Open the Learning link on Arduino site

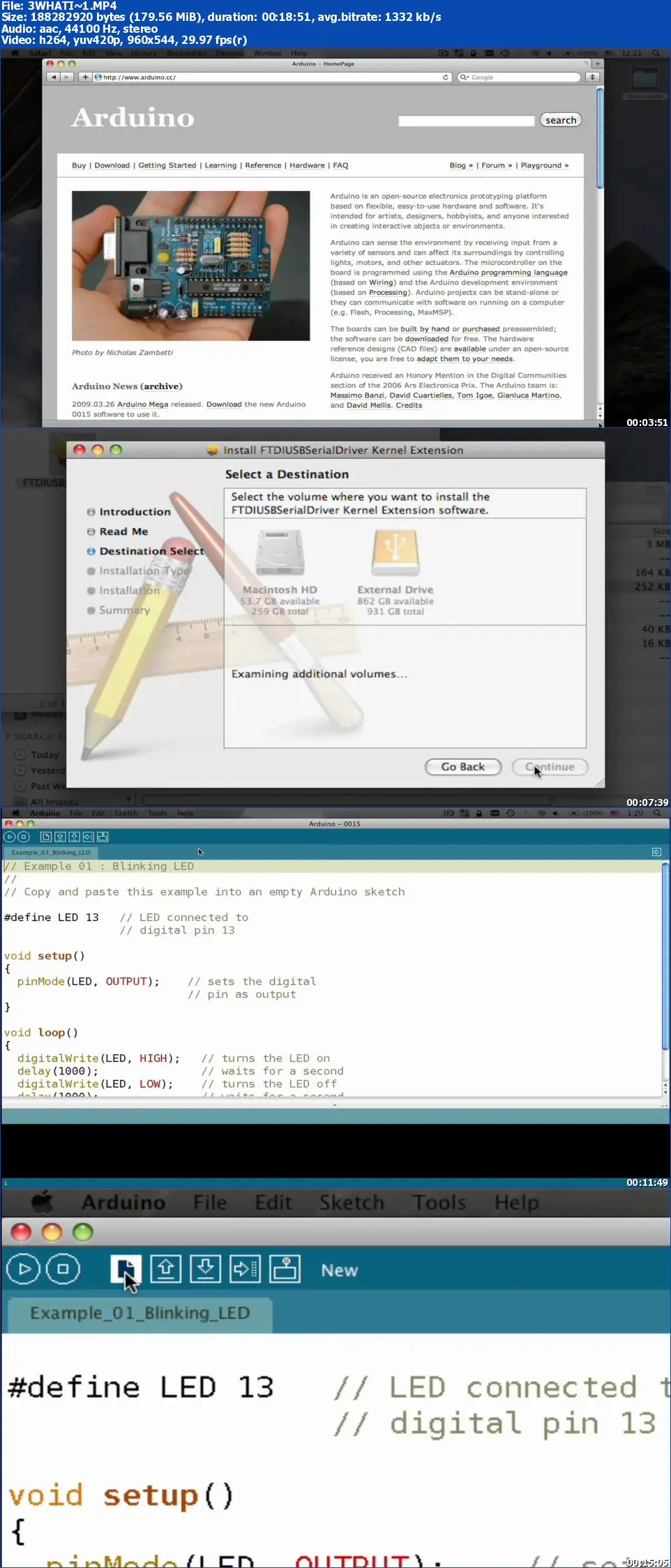point(220,165)
